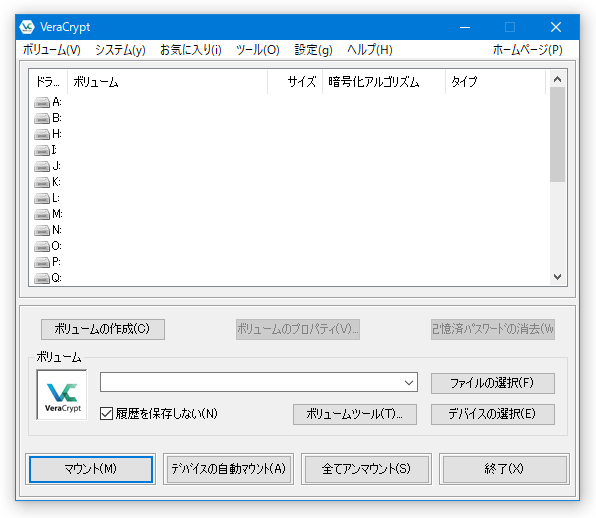Open the ツール(O) menu

258,50
